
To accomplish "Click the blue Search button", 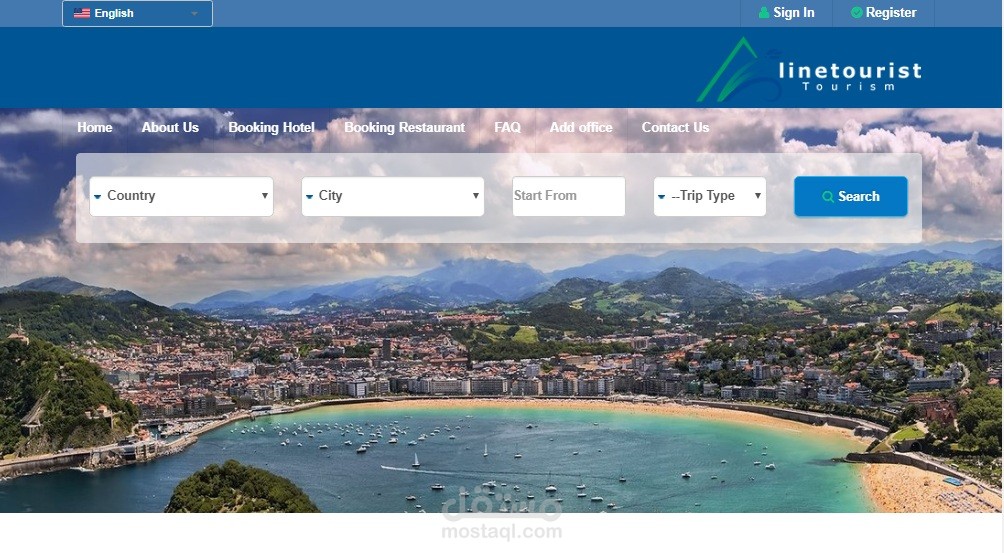I will coord(850,196).
